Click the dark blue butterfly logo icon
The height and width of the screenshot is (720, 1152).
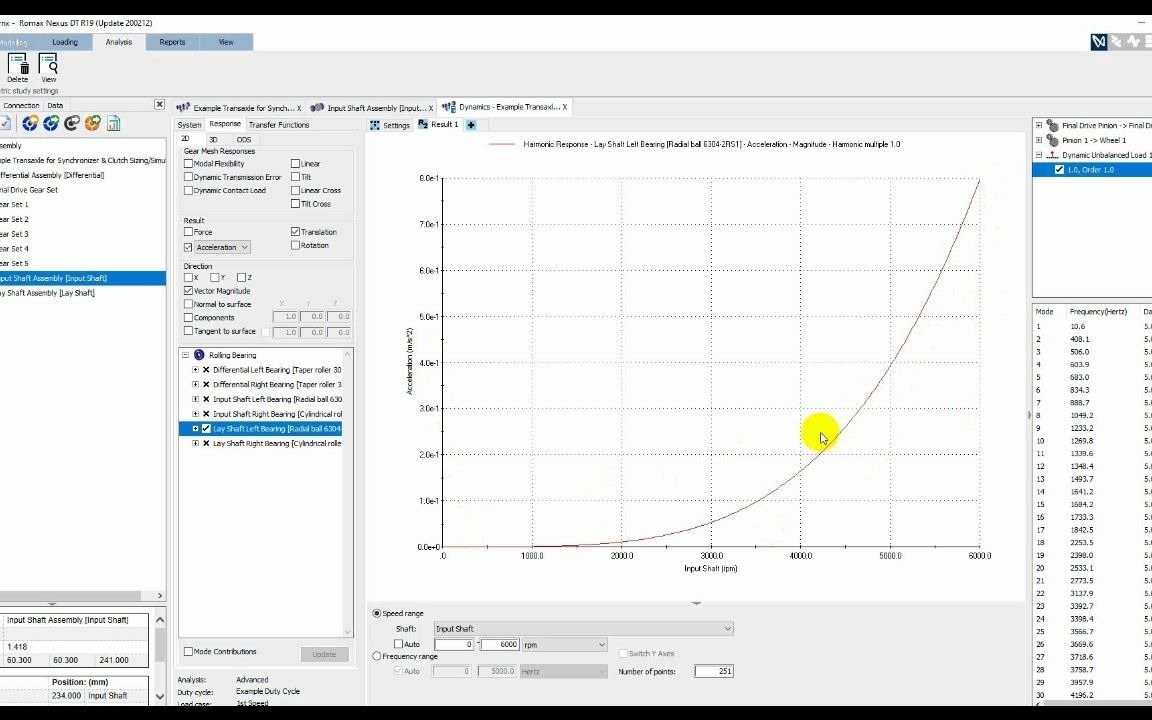(1098, 42)
